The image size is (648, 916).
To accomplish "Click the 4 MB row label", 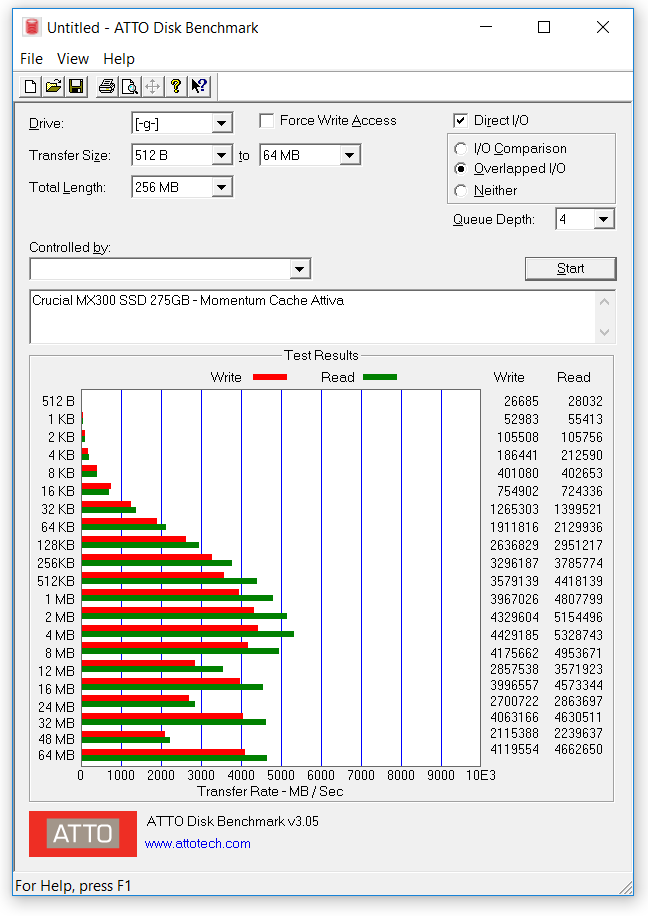I will (x=61, y=636).
